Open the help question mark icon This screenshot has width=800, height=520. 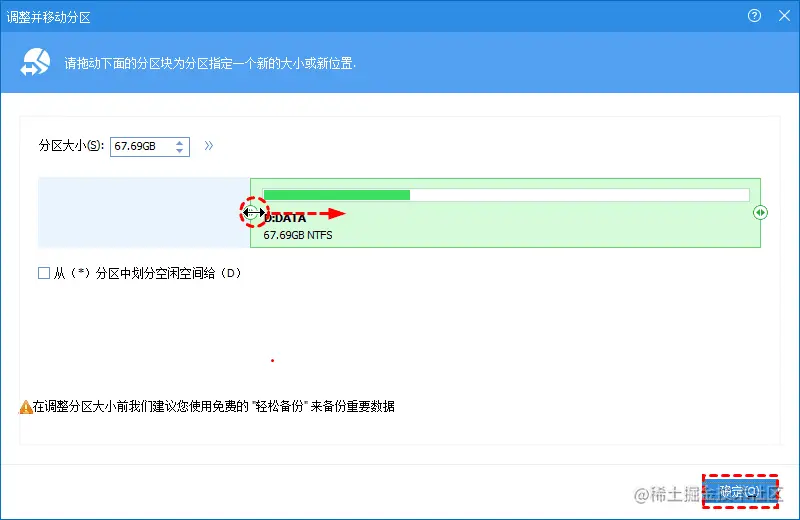click(x=754, y=16)
